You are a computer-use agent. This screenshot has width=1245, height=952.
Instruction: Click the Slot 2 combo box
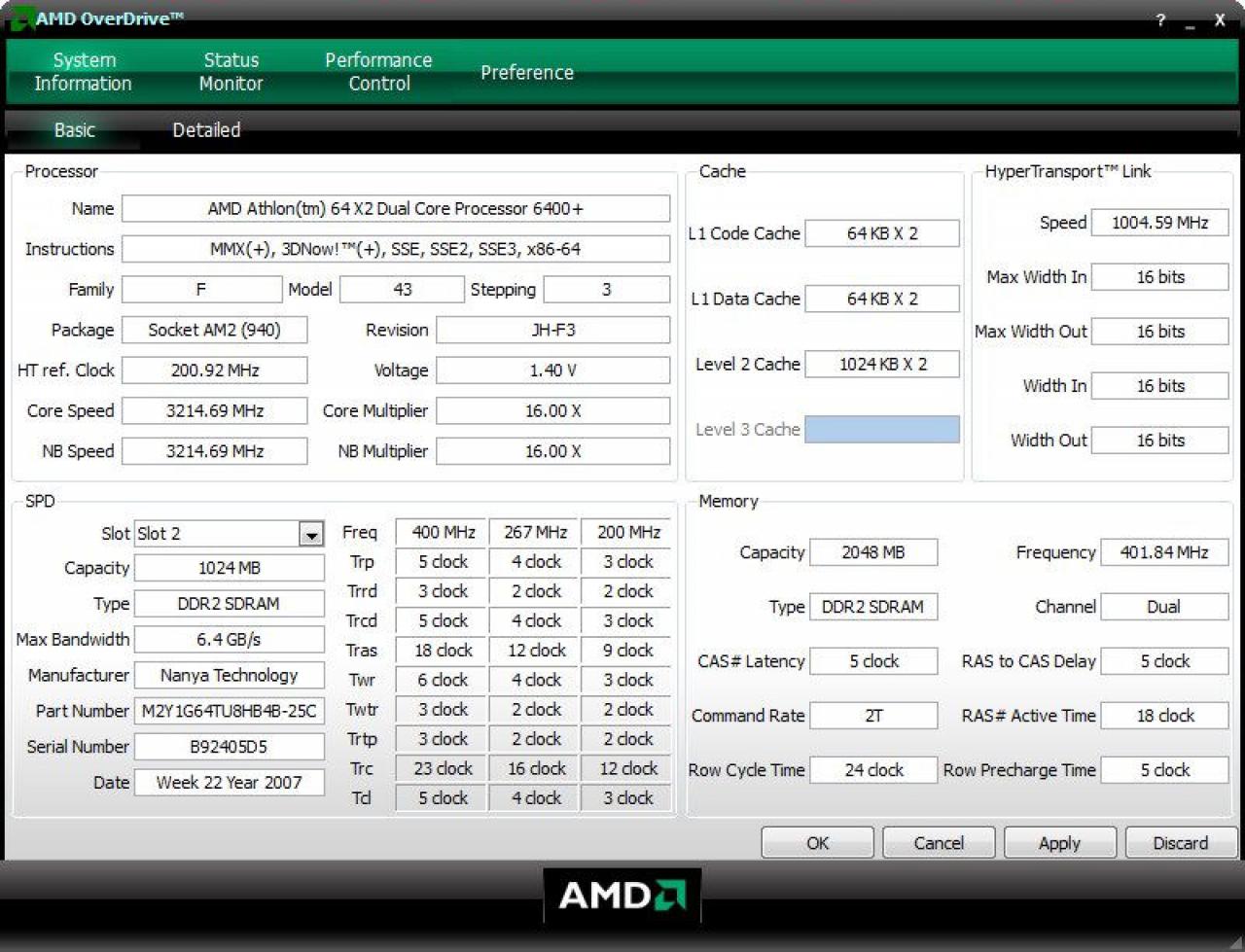229,534
